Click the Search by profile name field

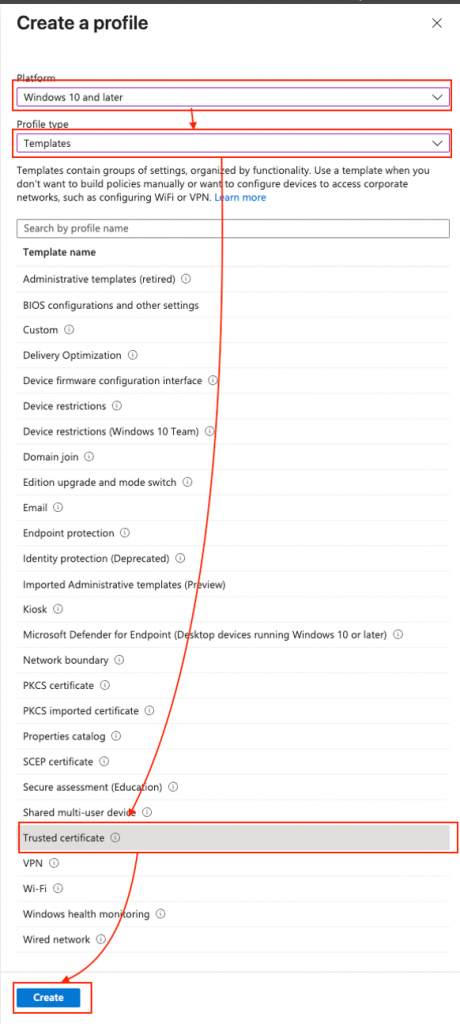[233, 229]
